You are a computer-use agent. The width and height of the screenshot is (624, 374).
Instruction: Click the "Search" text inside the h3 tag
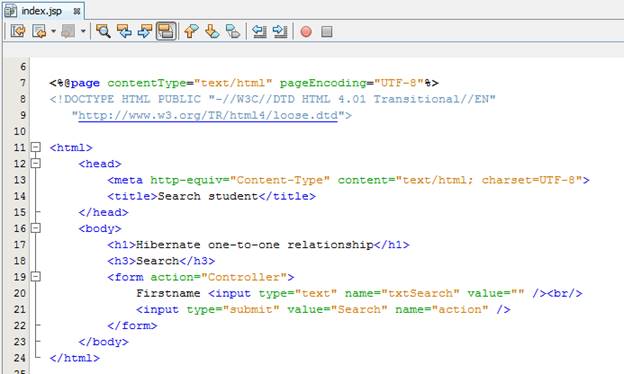pos(158,261)
